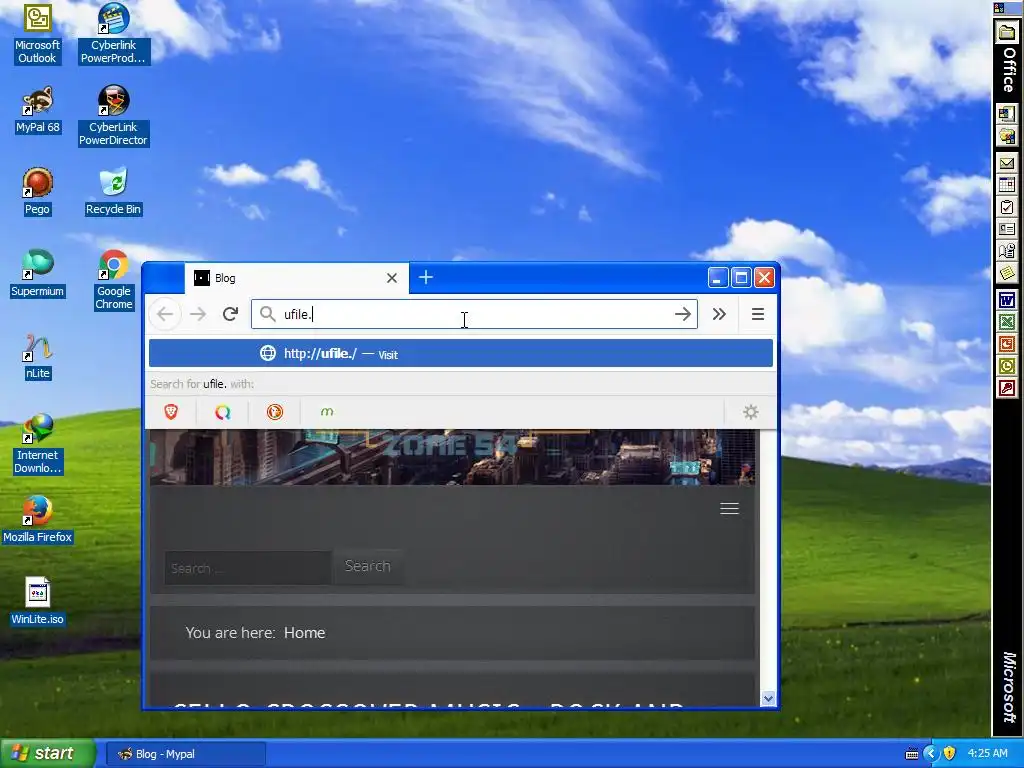This screenshot has width=1024, height=768.
Task: Open search settings gear icon
Action: pos(751,412)
